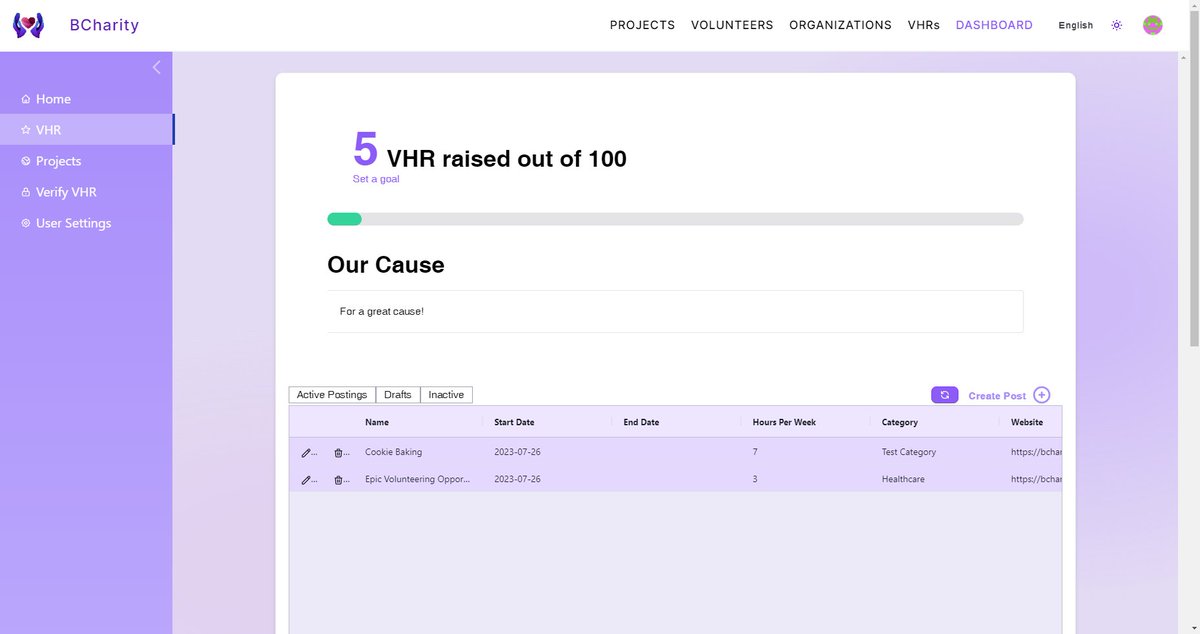Screen dimensions: 1200x634
Task: Click Epic Volunteering's start date cell
Action: click(x=517, y=479)
